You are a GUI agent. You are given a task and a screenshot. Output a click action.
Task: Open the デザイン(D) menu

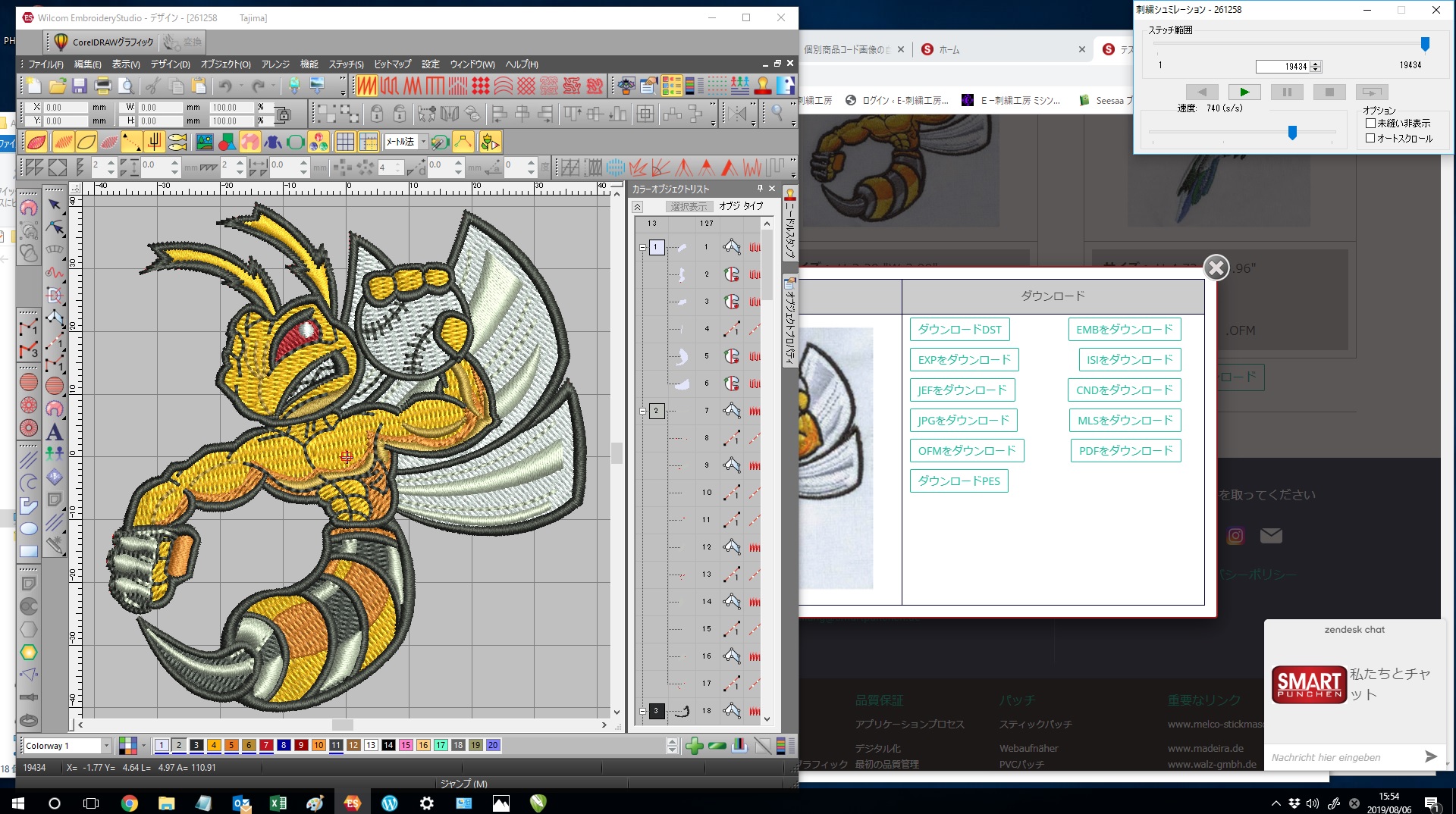point(170,64)
